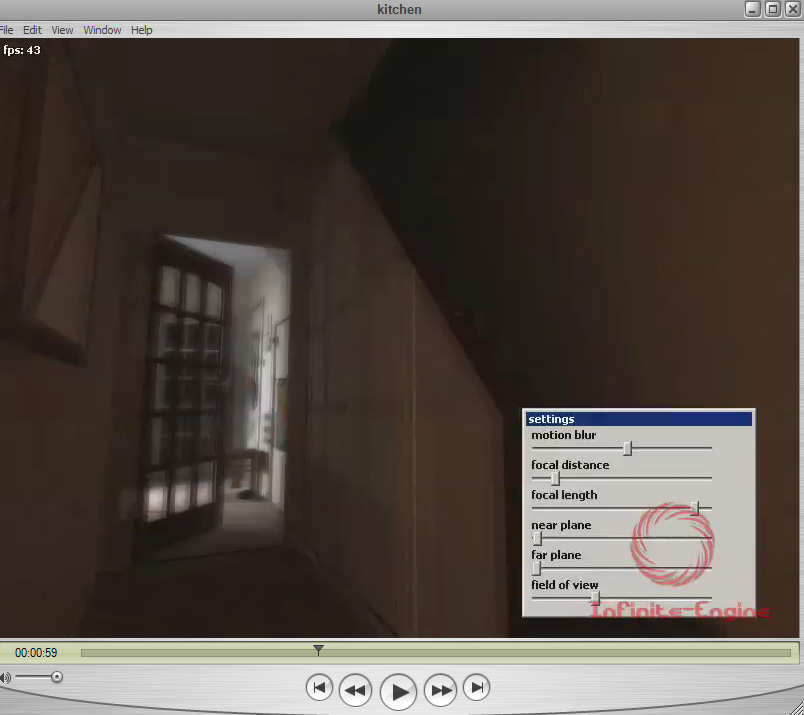Screen dimensions: 804x715
Task: Skip to the beginning of the movie
Action: coord(319,688)
